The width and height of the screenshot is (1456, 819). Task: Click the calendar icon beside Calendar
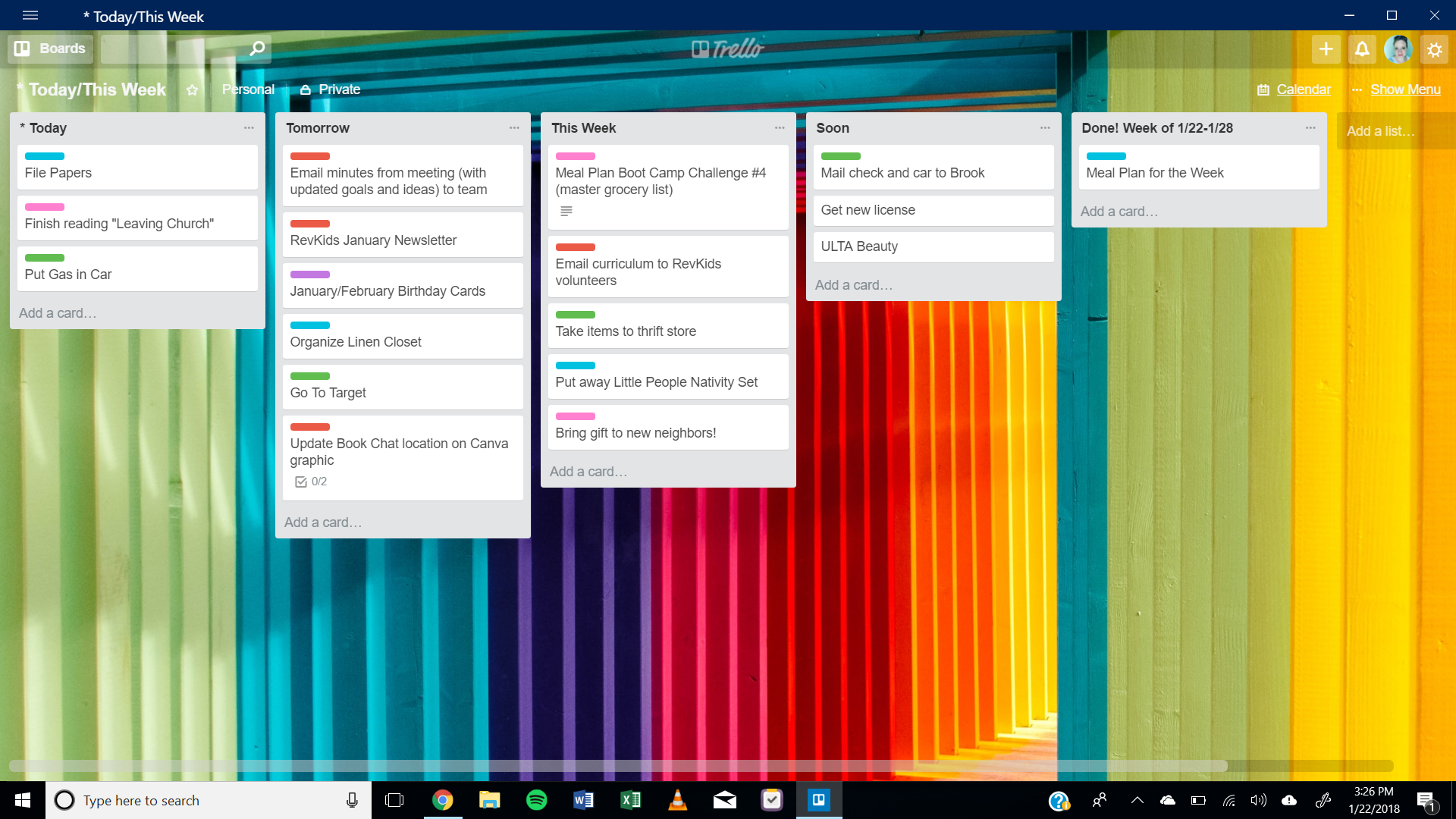[1263, 89]
